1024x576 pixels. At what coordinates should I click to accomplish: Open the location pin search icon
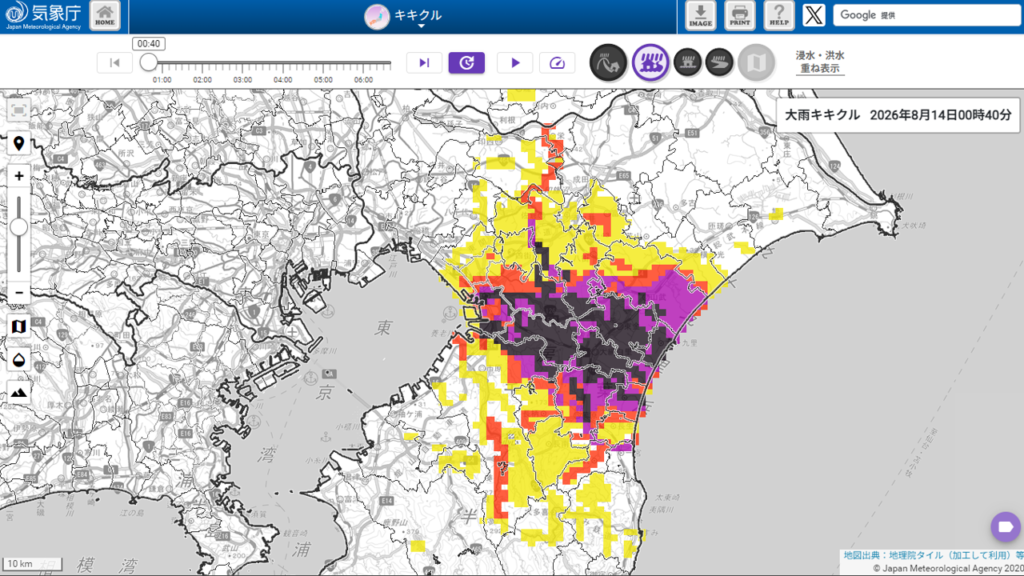[19, 143]
